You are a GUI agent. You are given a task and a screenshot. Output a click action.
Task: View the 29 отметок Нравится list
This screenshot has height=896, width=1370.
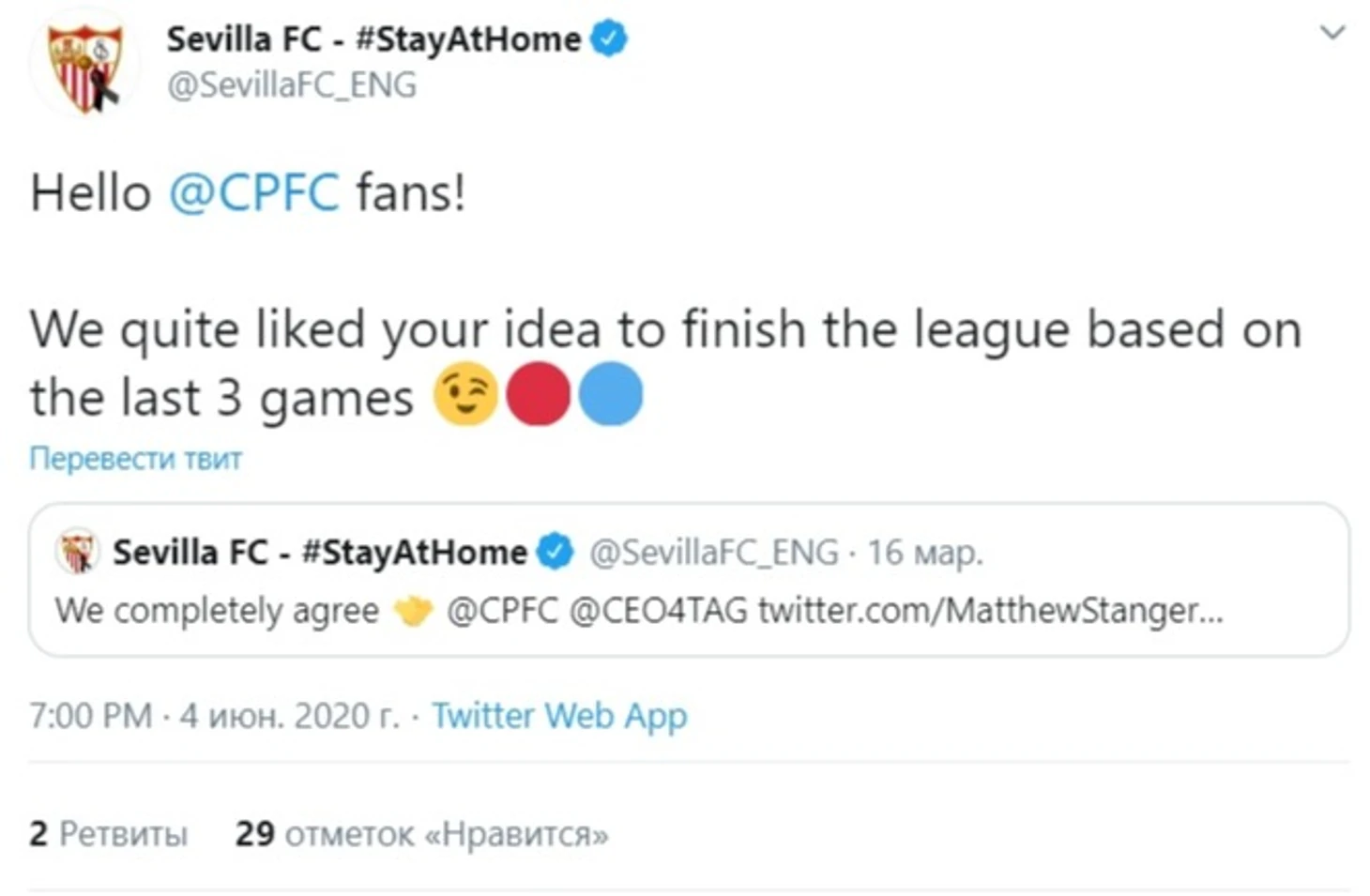click(x=421, y=833)
